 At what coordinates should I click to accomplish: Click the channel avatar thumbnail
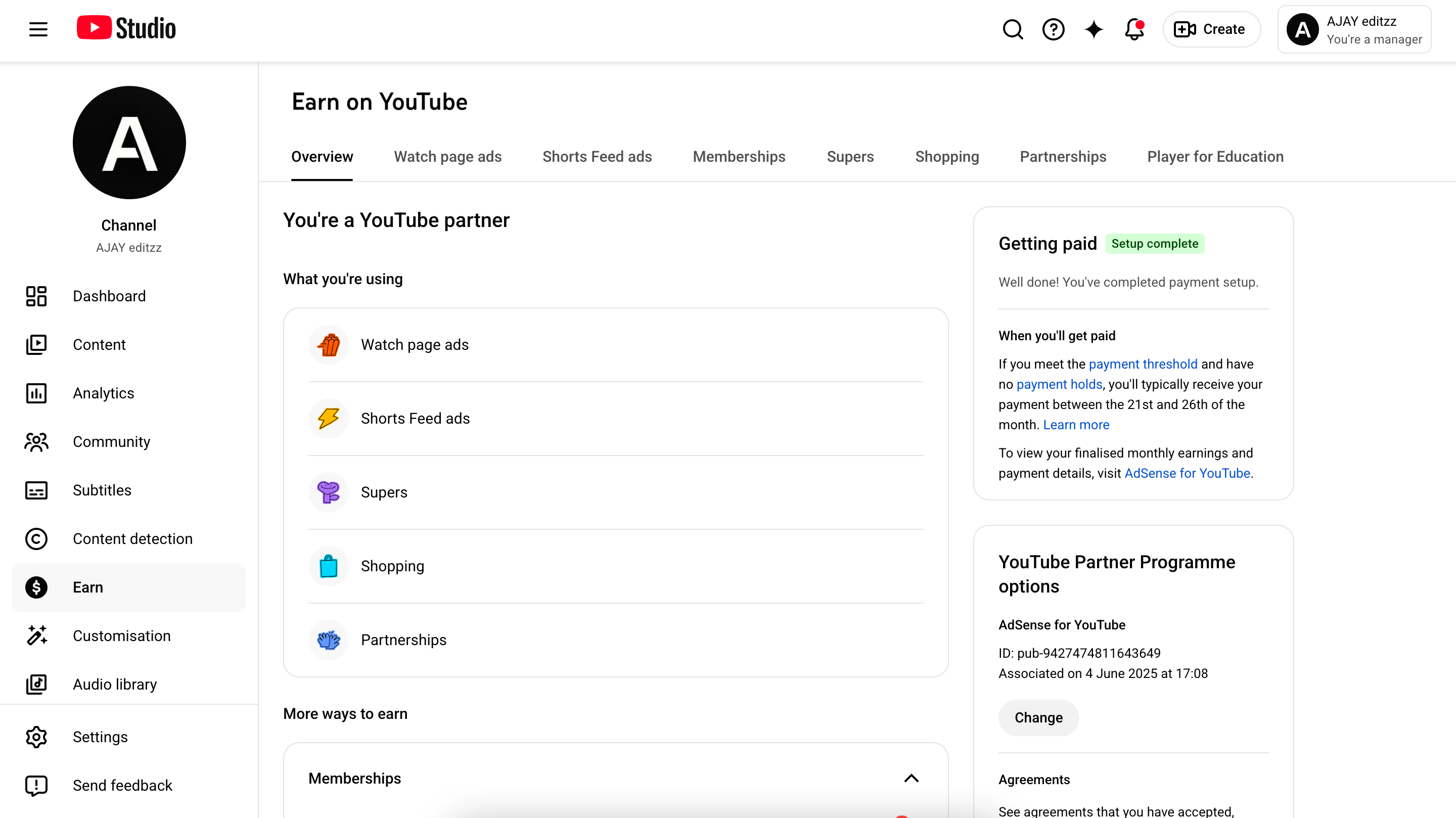click(129, 143)
